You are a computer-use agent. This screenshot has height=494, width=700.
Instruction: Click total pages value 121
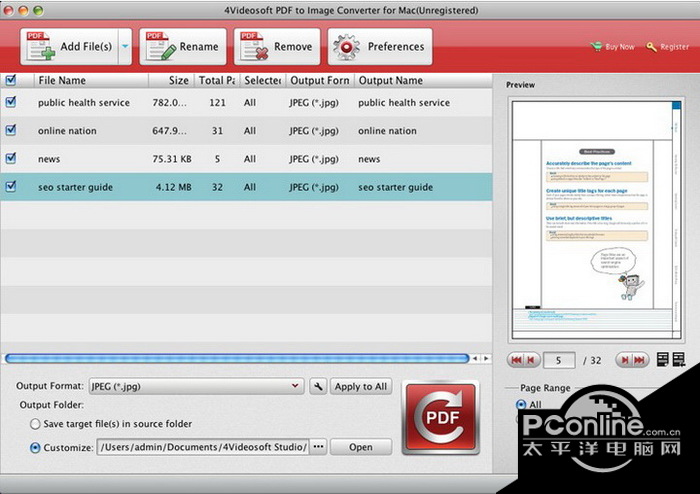(x=217, y=103)
